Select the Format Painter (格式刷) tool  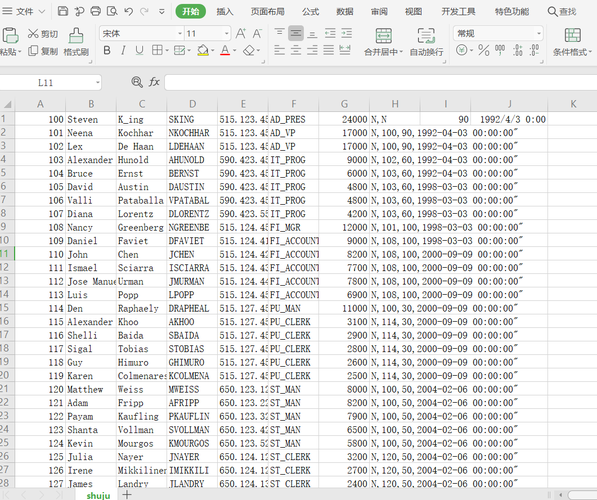click(76, 42)
